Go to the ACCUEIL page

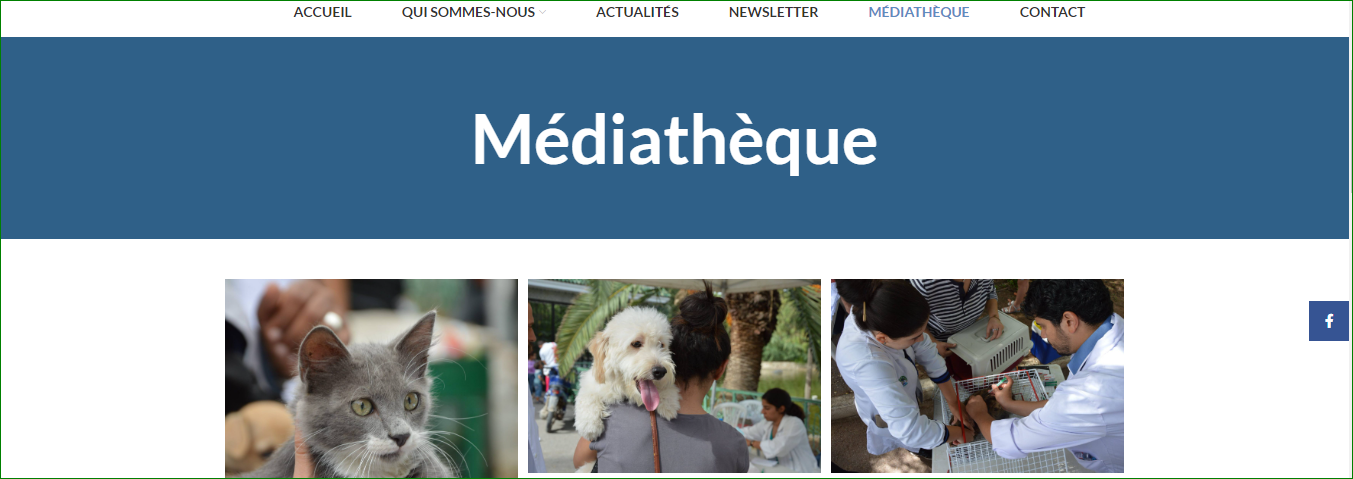click(x=322, y=13)
